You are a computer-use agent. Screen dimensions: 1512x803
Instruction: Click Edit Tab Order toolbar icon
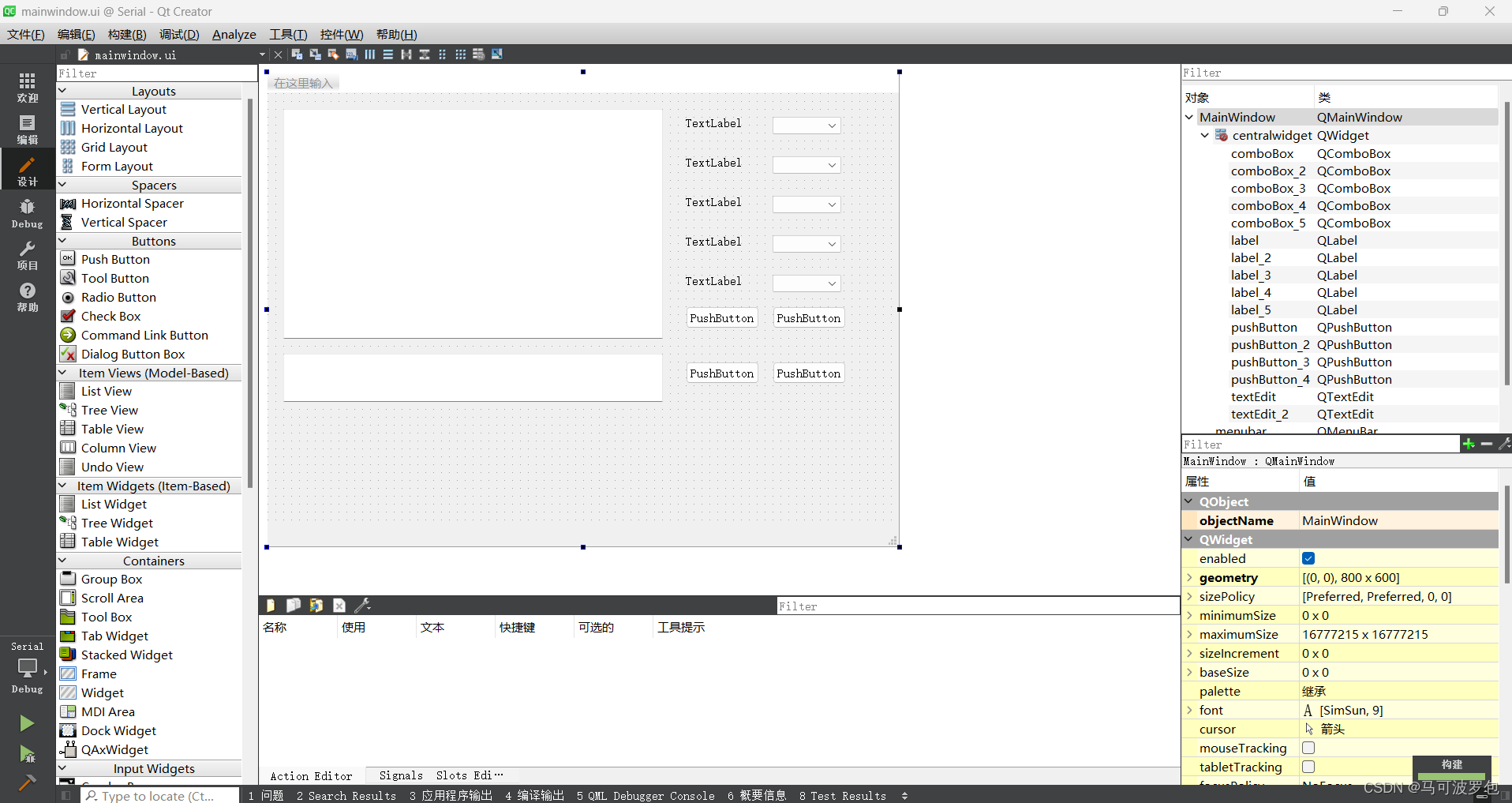coord(351,54)
